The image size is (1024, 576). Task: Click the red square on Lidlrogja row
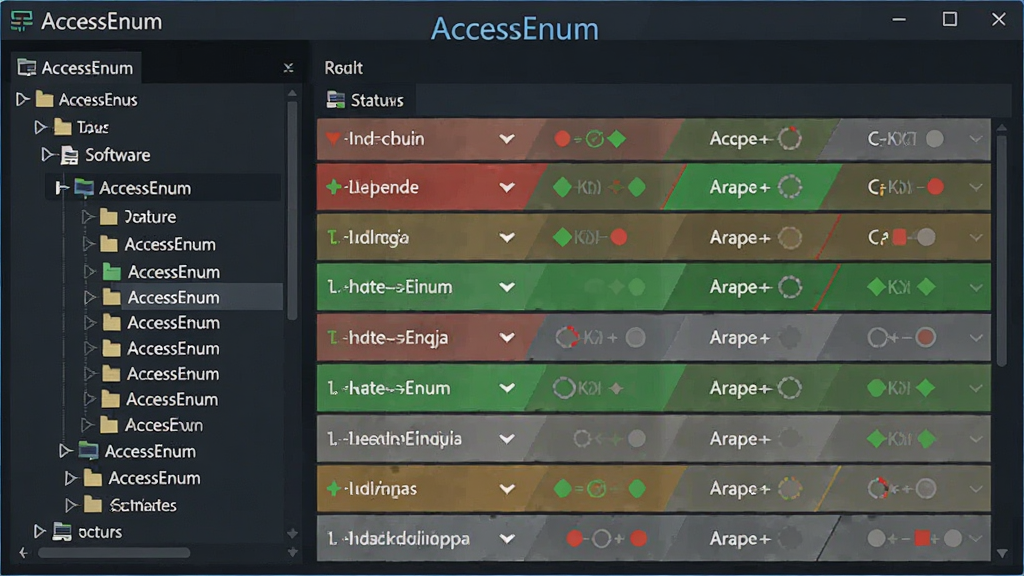pyautogui.click(x=899, y=237)
